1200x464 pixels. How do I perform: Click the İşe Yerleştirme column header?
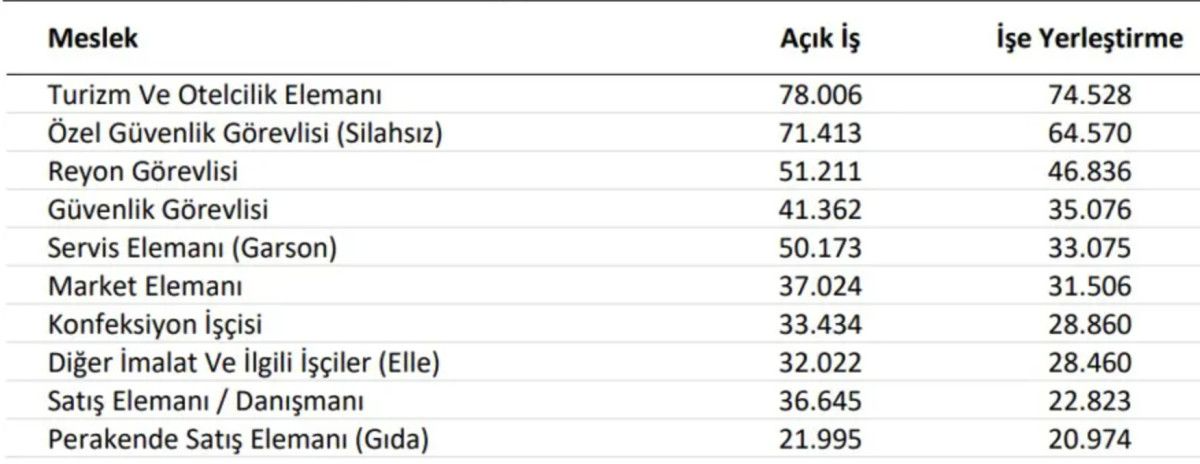coord(1088,40)
